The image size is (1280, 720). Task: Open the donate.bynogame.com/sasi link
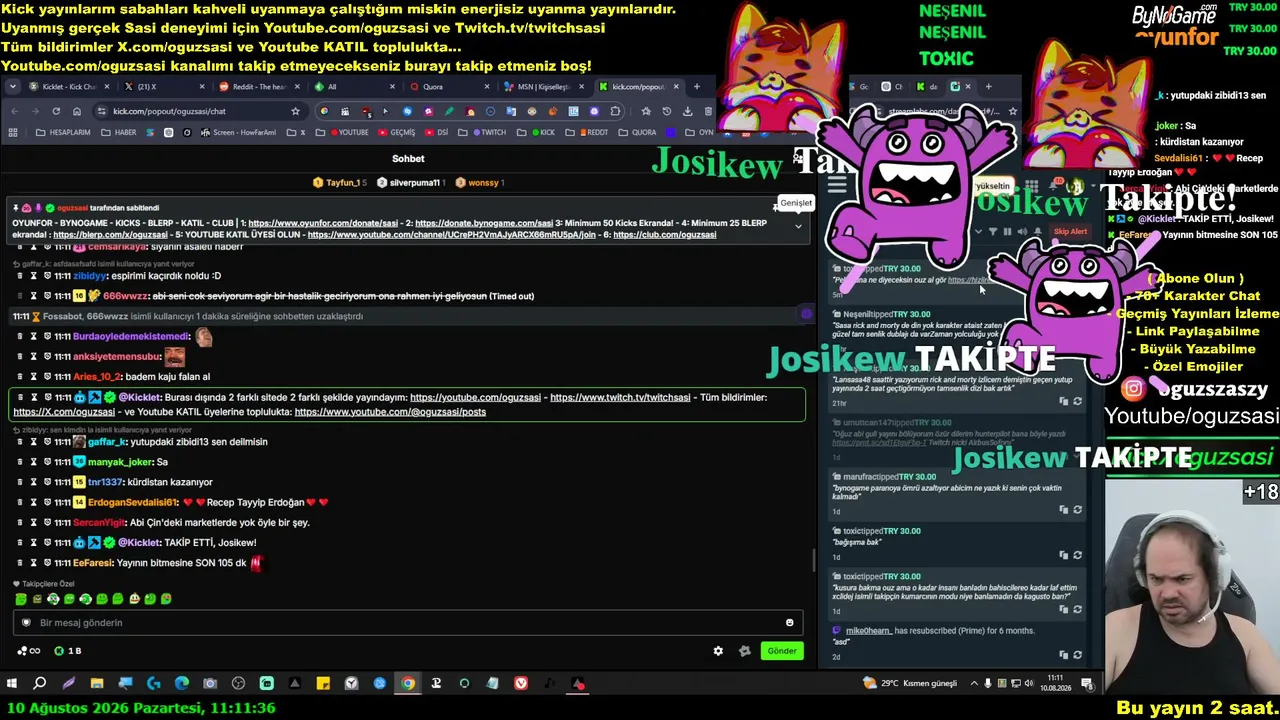point(484,223)
